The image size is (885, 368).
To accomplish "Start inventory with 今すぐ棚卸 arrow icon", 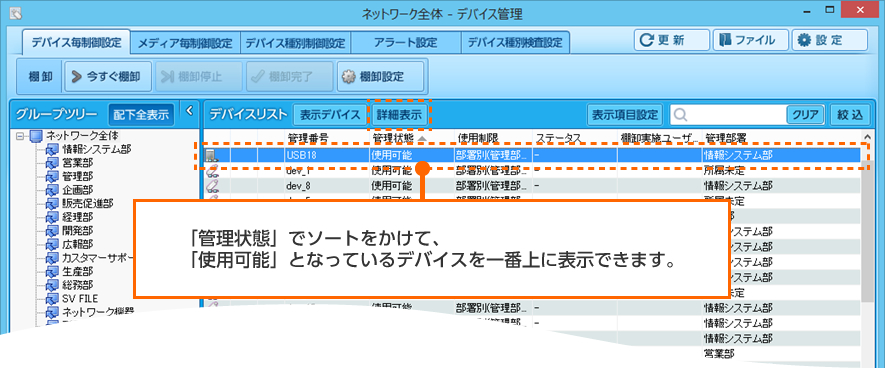I will [108, 77].
